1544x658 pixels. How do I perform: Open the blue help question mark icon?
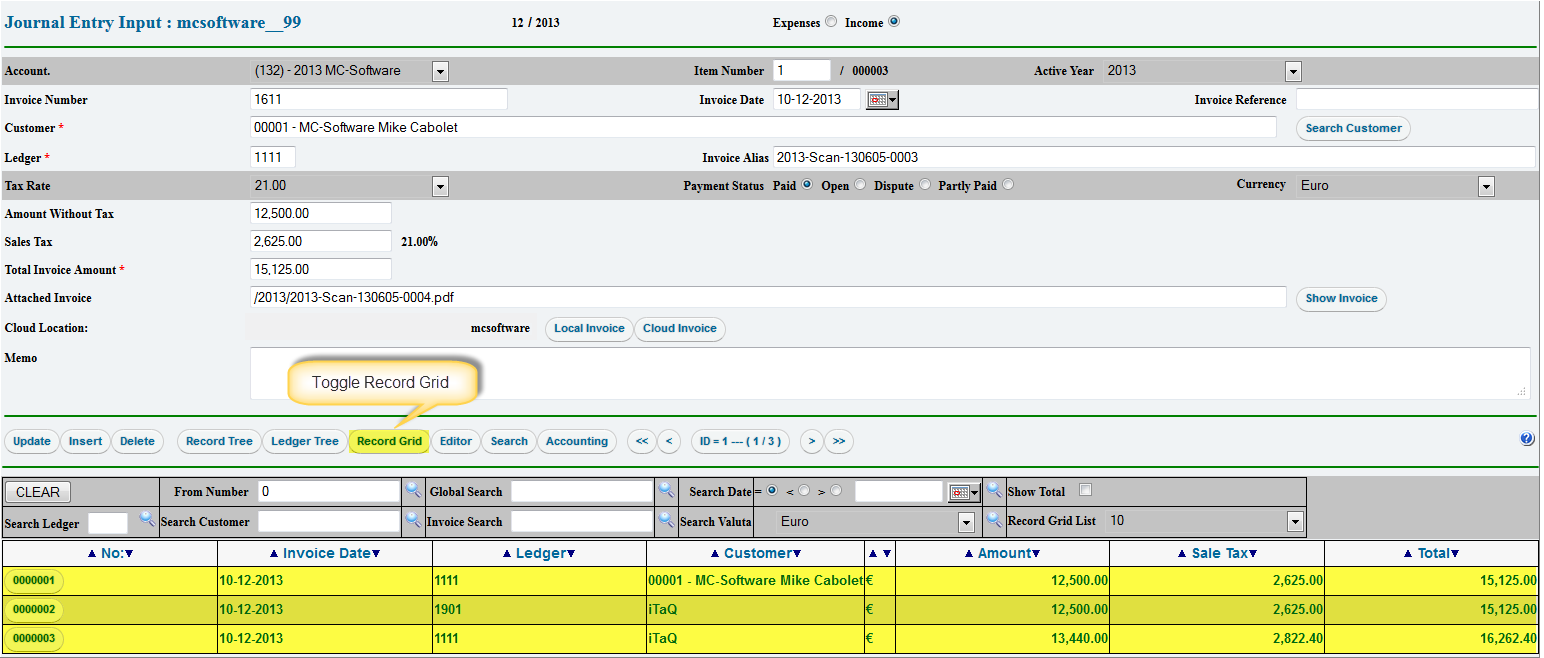[1527, 439]
